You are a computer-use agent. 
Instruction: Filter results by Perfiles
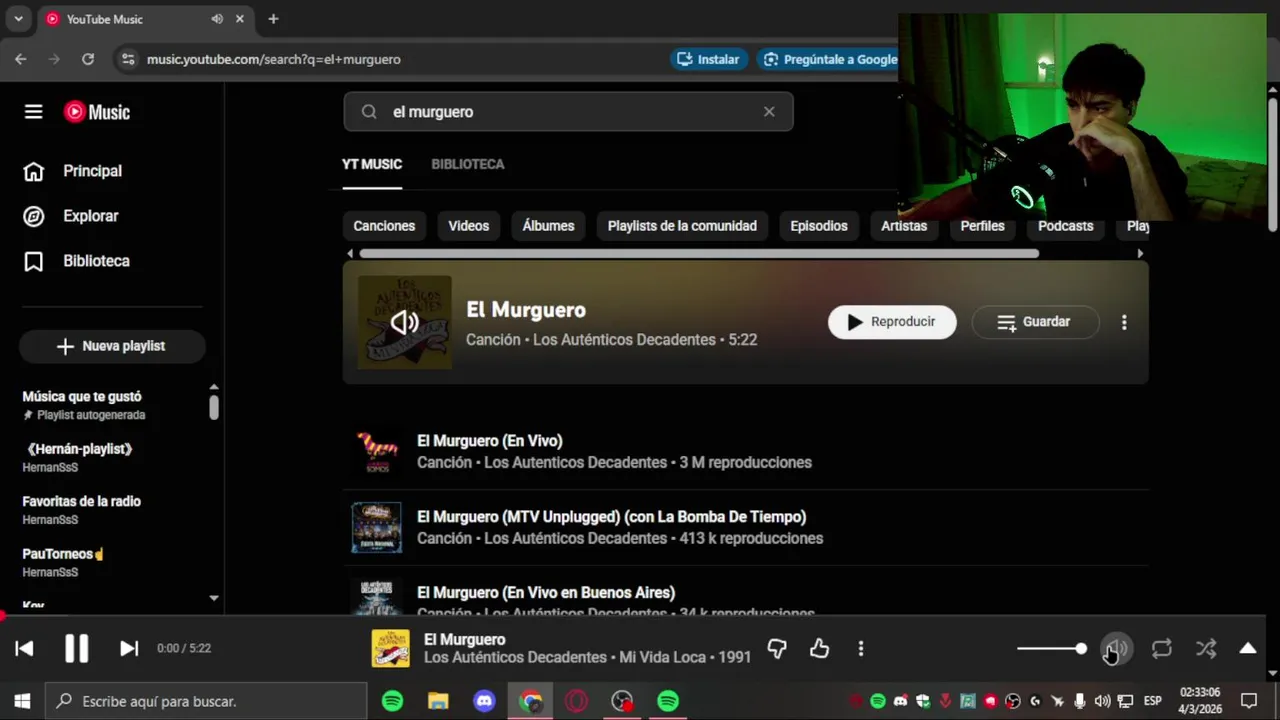[x=982, y=226]
